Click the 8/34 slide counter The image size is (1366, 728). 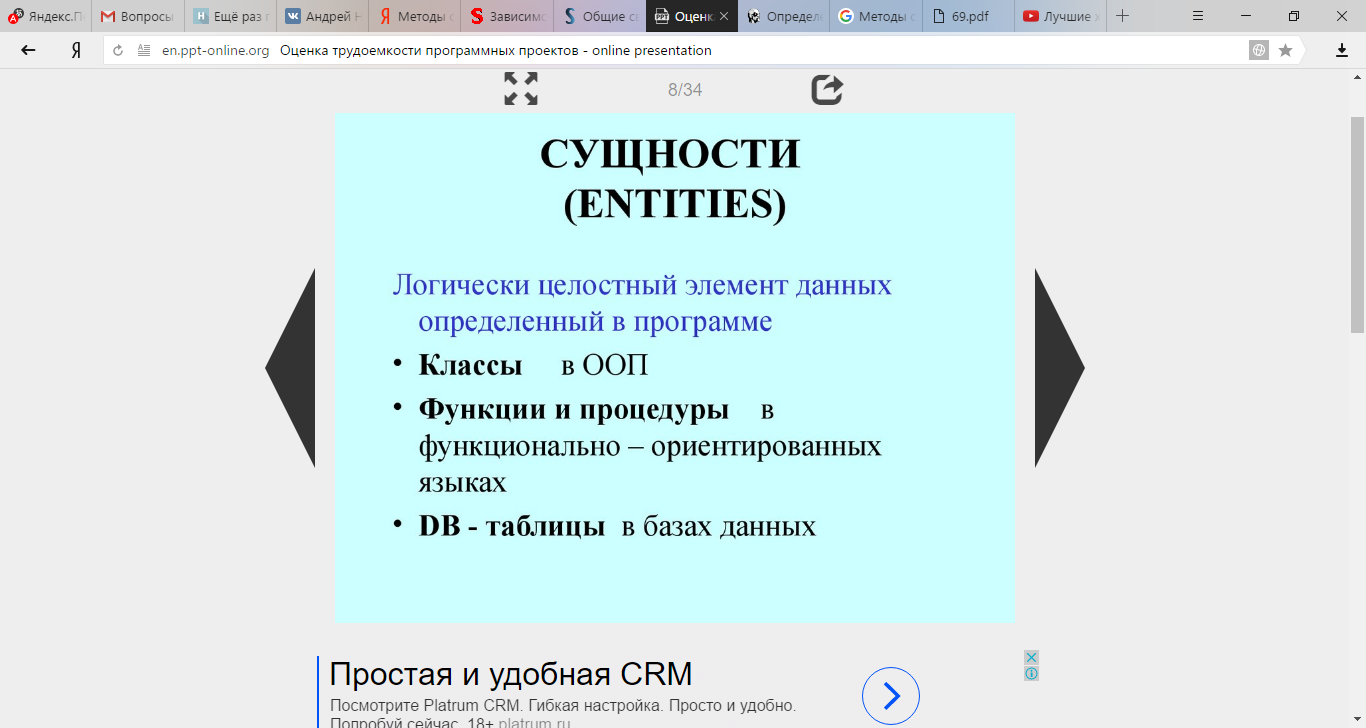(685, 90)
